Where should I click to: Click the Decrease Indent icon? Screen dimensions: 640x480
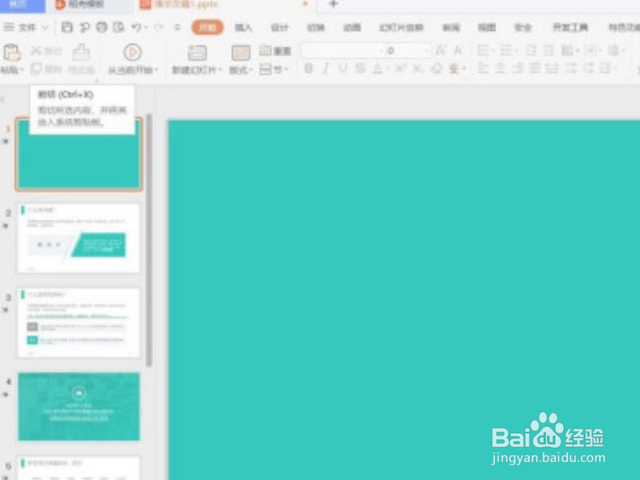(x=531, y=50)
